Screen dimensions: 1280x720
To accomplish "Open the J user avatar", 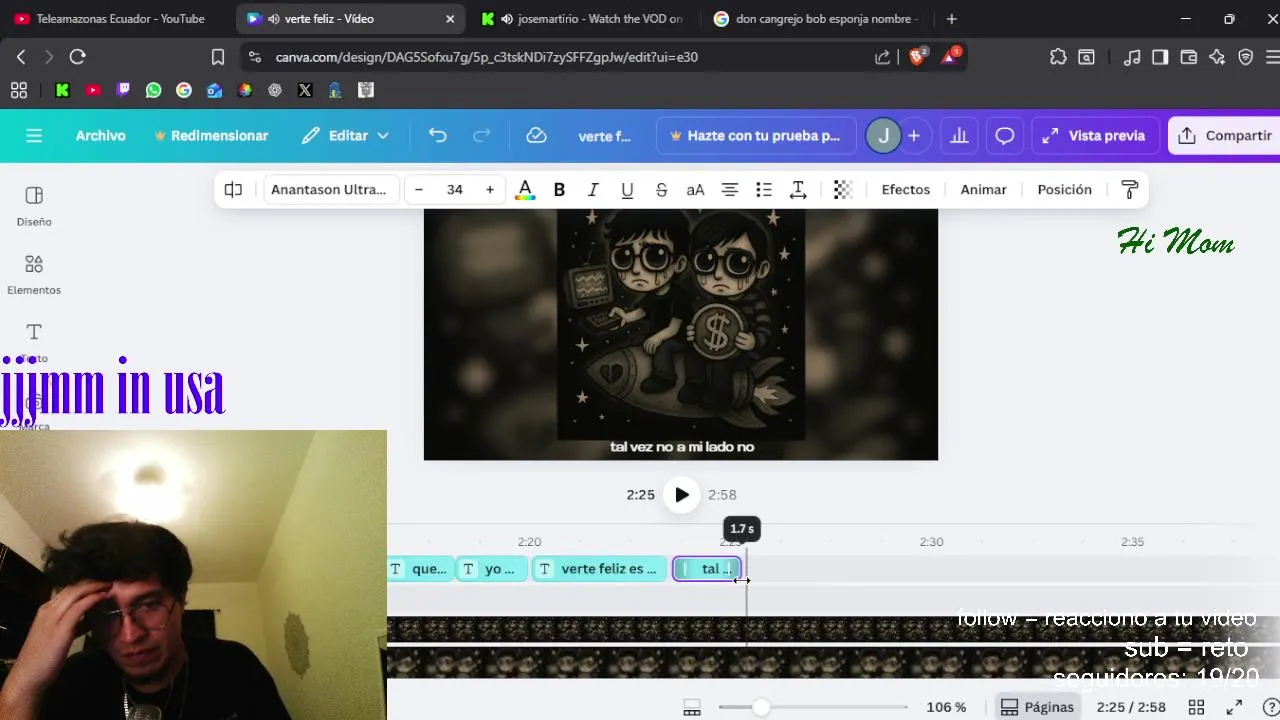I will (883, 136).
